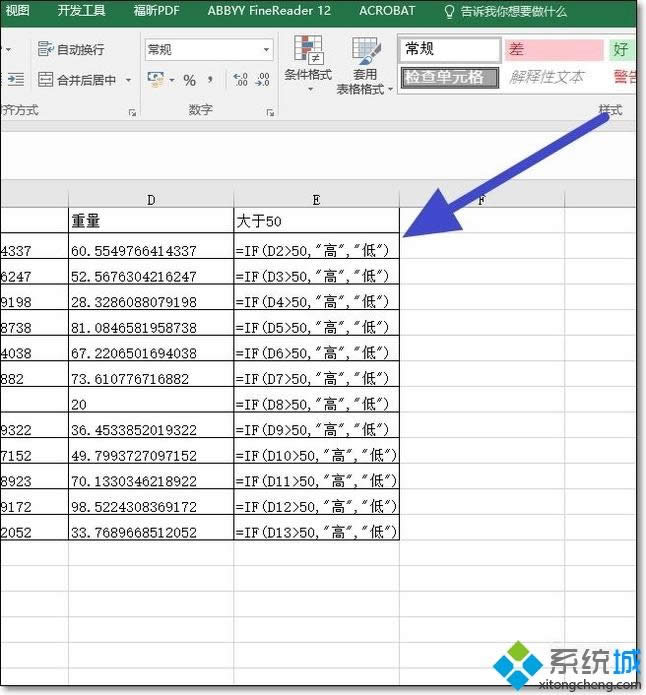Select the =IF(D9>50 formula cell
Viewport: 646px width, 695px height.
coord(316,425)
